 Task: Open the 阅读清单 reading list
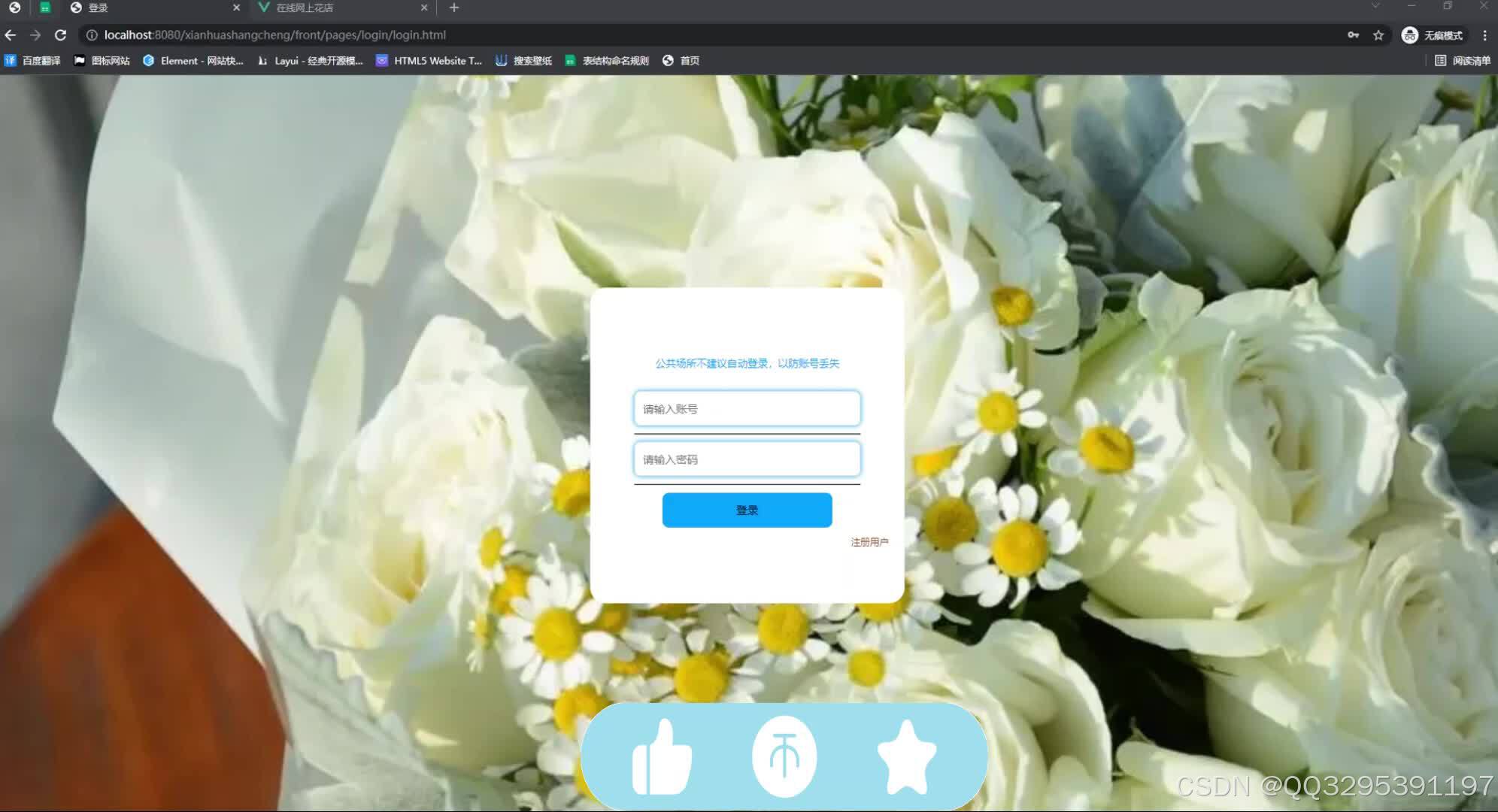[x=1463, y=61]
